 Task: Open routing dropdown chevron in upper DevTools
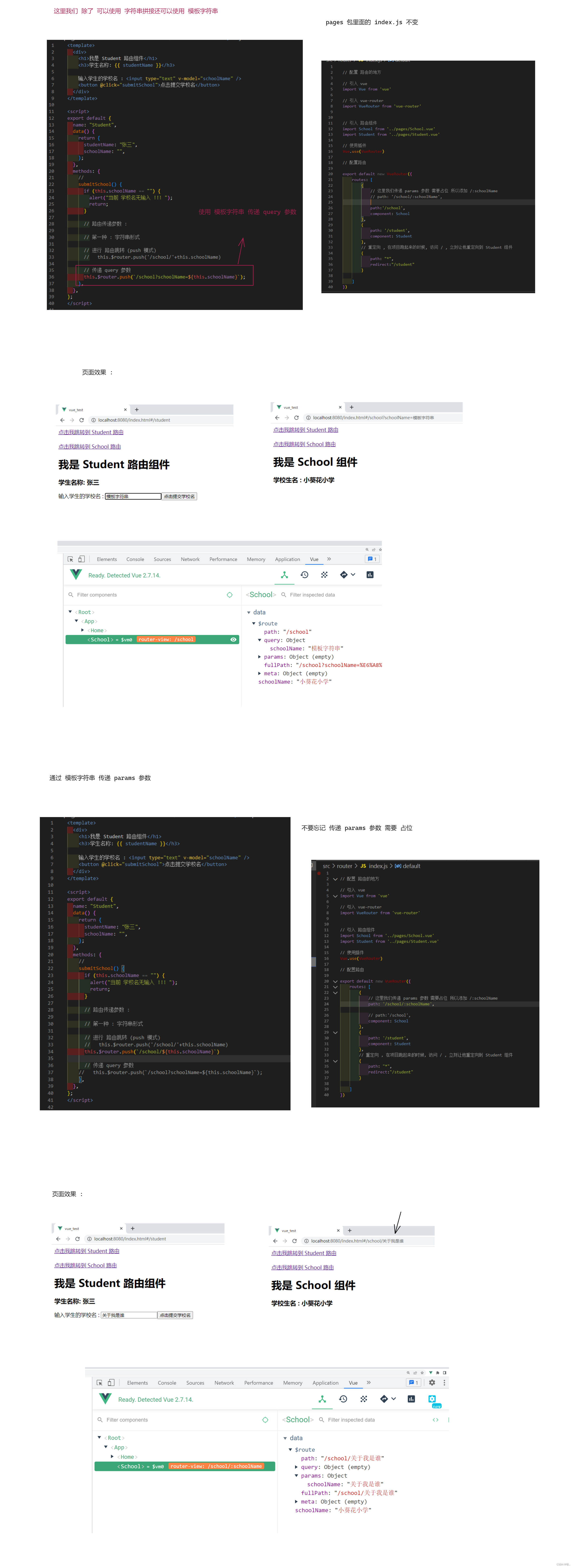click(x=353, y=575)
